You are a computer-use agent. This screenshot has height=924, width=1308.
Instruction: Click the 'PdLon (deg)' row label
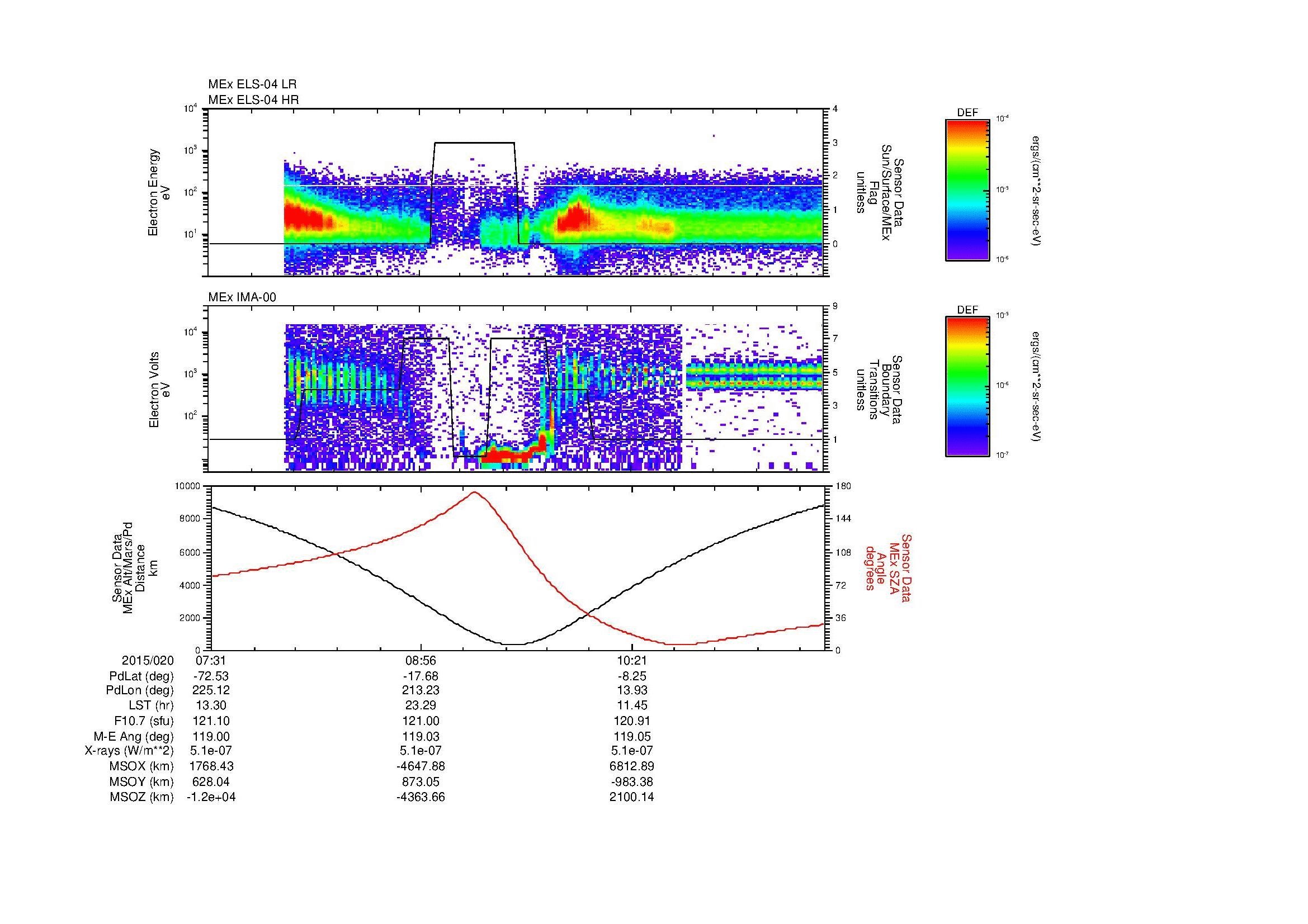coord(140,690)
